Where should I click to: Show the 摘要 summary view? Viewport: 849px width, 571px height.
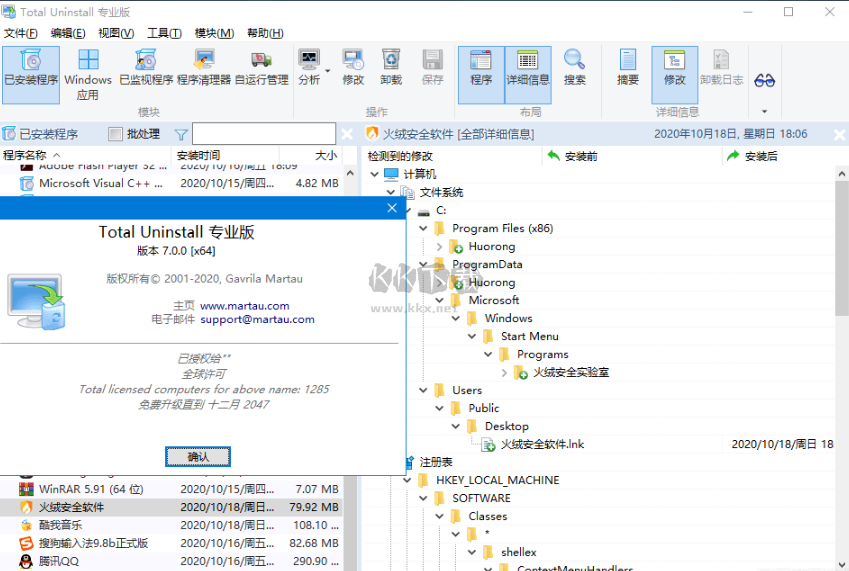(x=628, y=68)
